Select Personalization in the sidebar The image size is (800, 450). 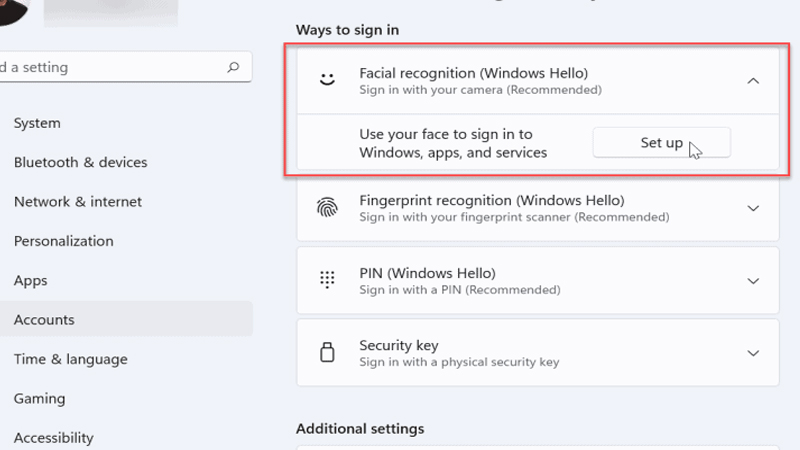[x=63, y=241]
